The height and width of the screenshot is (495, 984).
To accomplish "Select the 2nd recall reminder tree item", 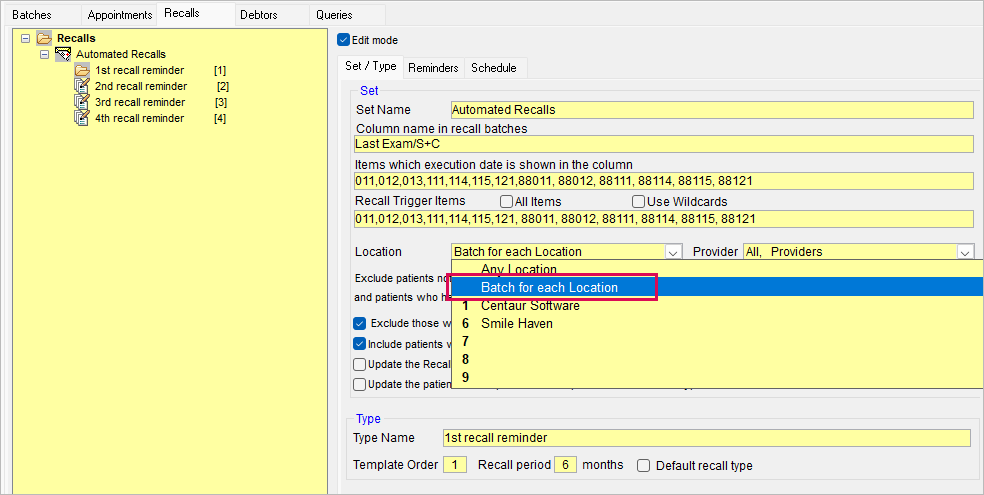I will pyautogui.click(x=141, y=86).
